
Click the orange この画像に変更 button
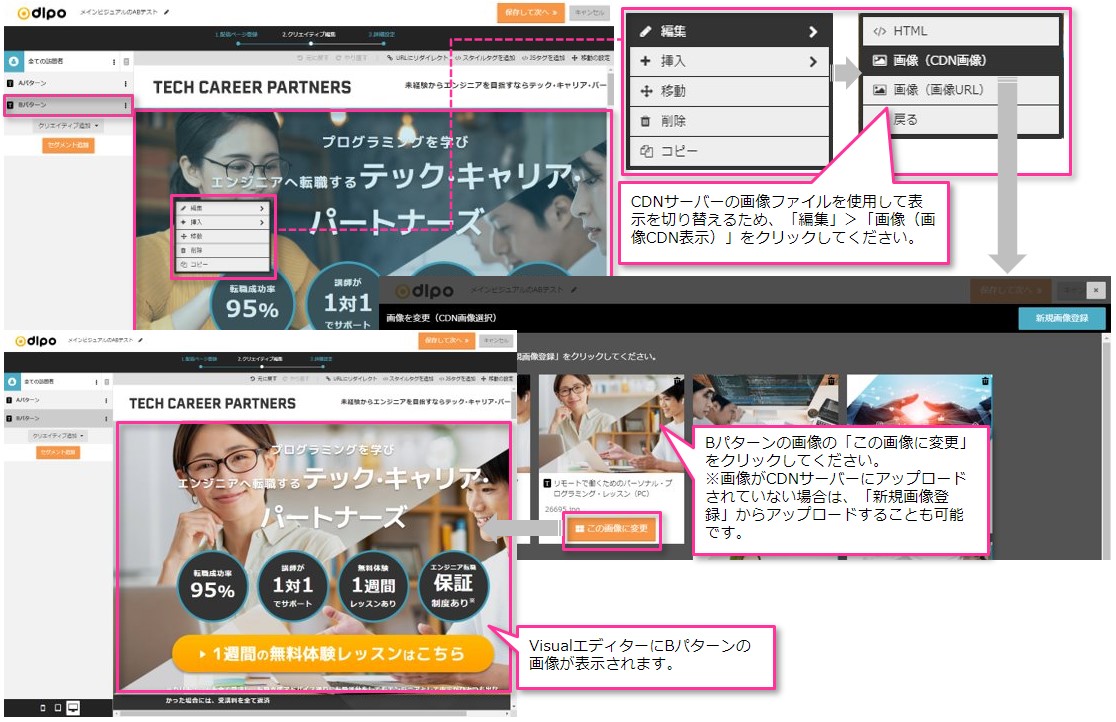click(611, 528)
